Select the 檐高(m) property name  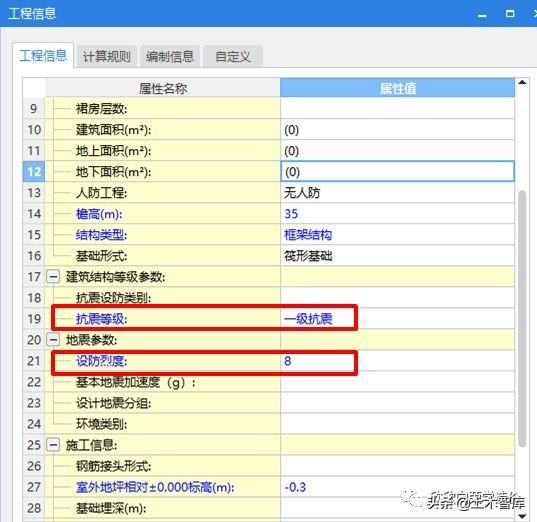click(x=99, y=214)
